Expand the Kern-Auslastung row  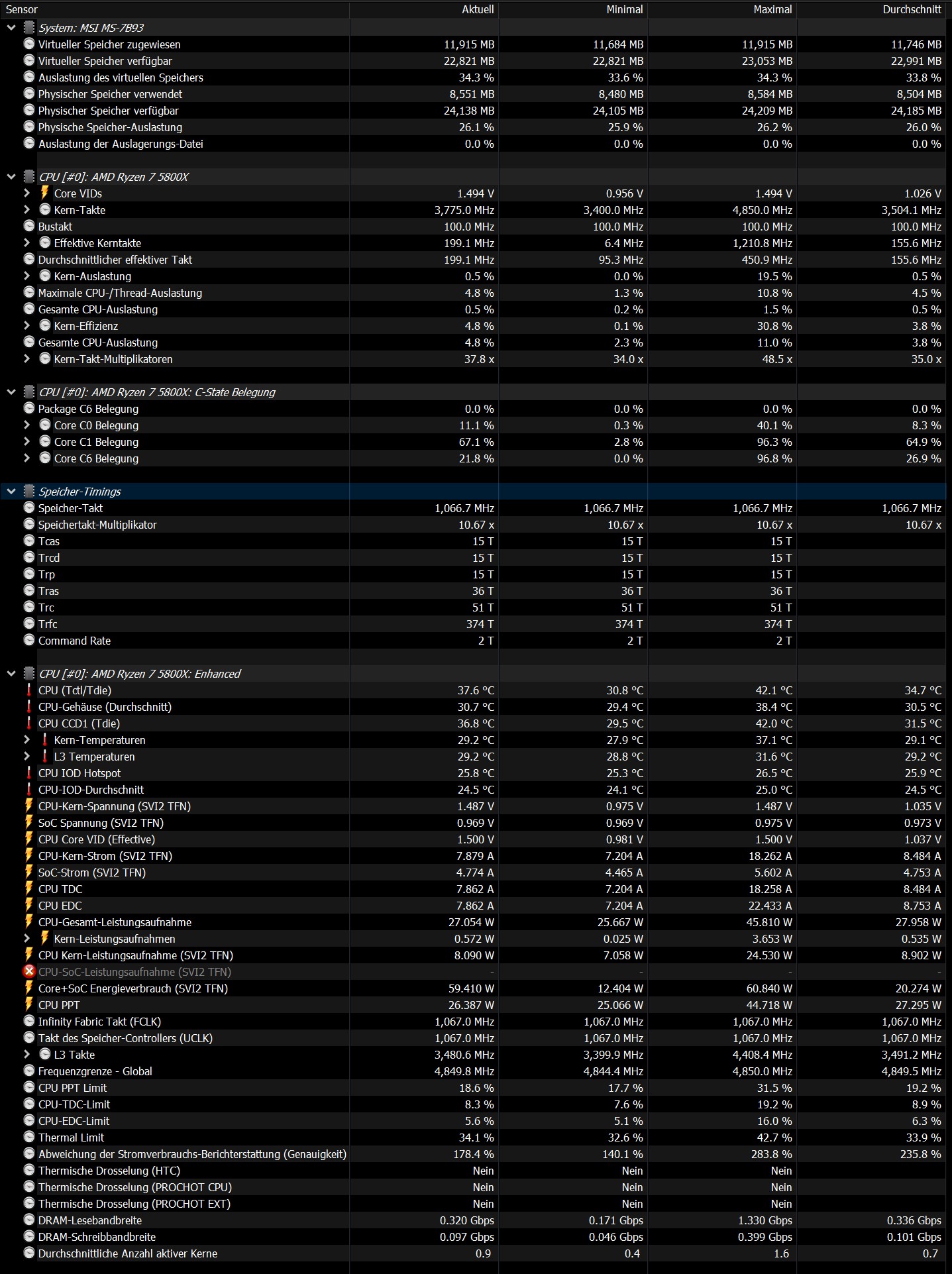26,276
